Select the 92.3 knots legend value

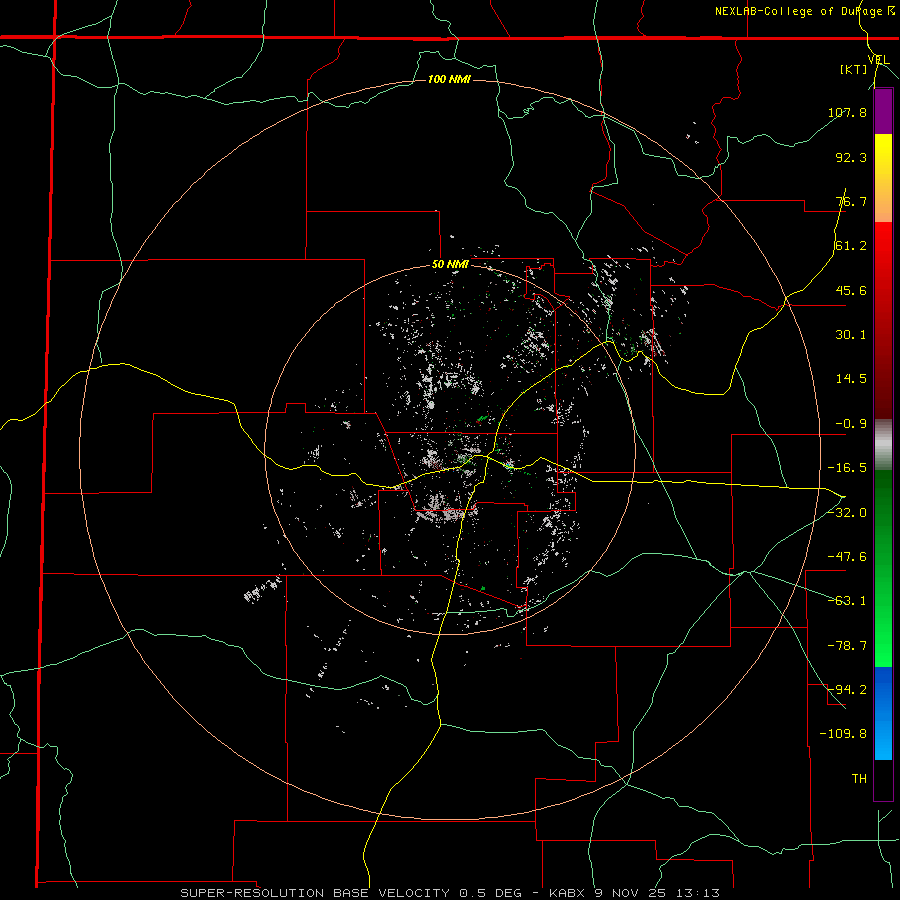851,157
